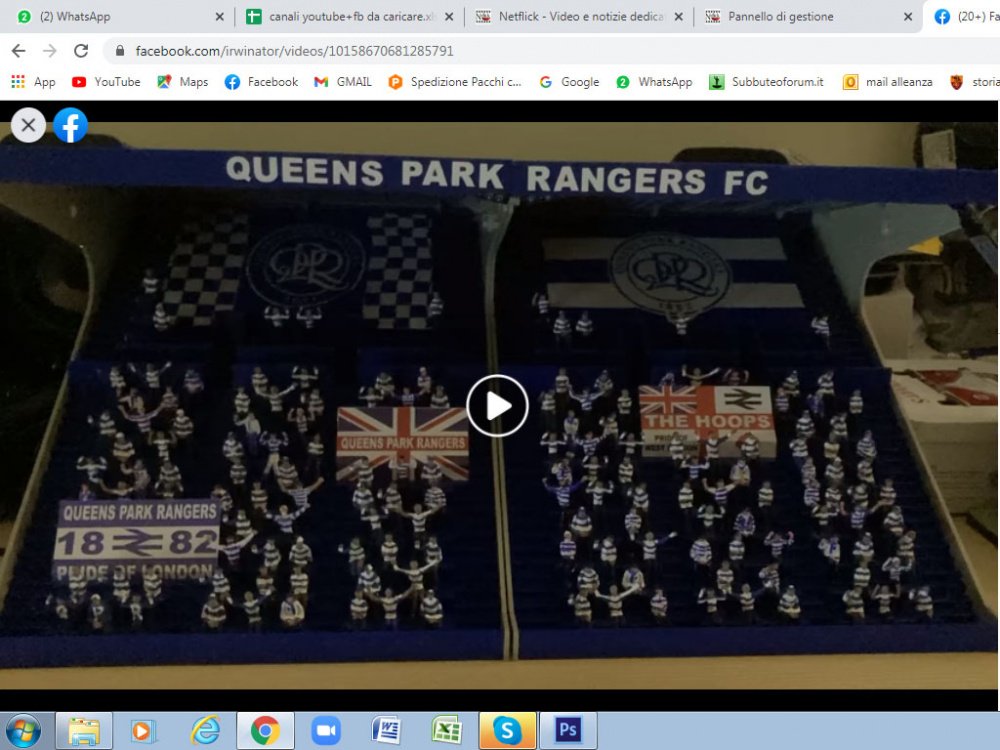
Task: Open Photoshop from the taskbar
Action: 568,731
